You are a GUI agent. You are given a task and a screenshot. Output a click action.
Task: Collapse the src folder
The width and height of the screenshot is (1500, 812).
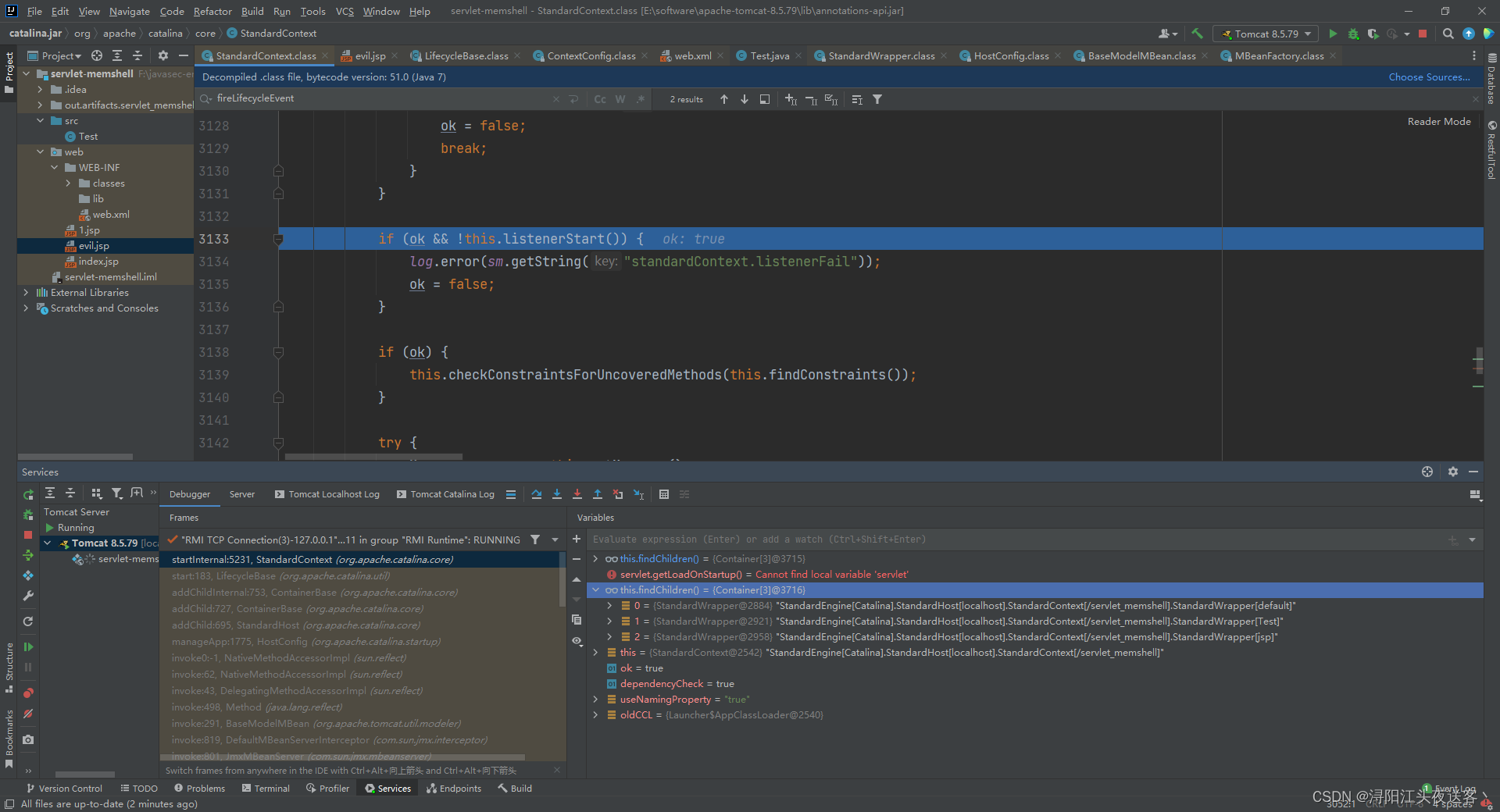(40, 121)
